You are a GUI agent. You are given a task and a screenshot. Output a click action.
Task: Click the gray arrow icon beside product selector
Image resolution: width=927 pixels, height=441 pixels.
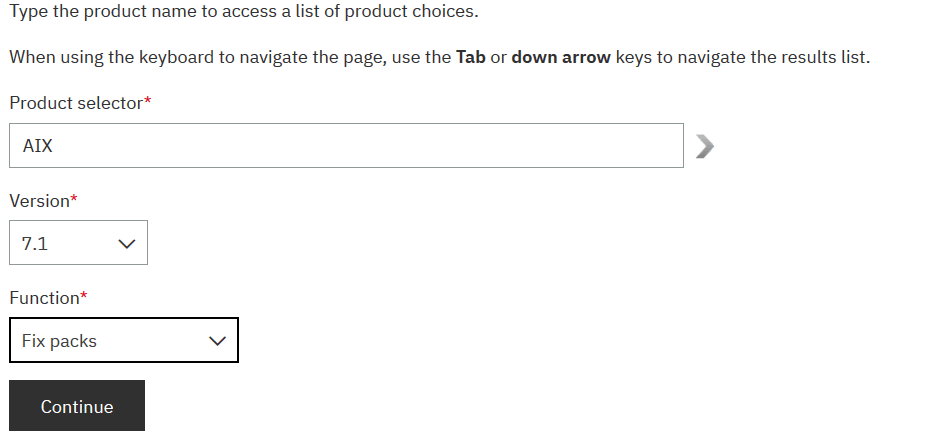(705, 147)
